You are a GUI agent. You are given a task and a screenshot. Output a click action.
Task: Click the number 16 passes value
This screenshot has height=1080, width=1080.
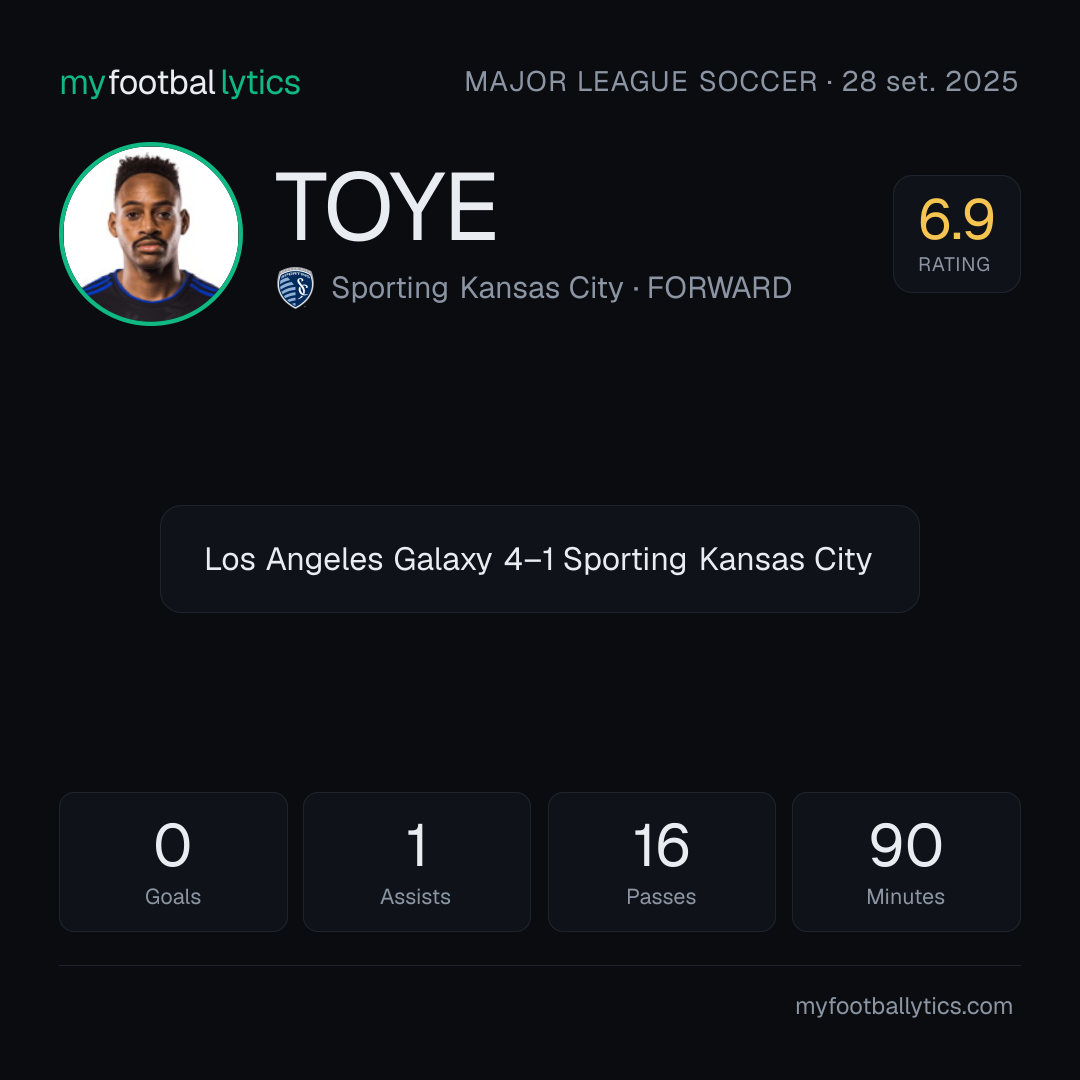tap(661, 845)
